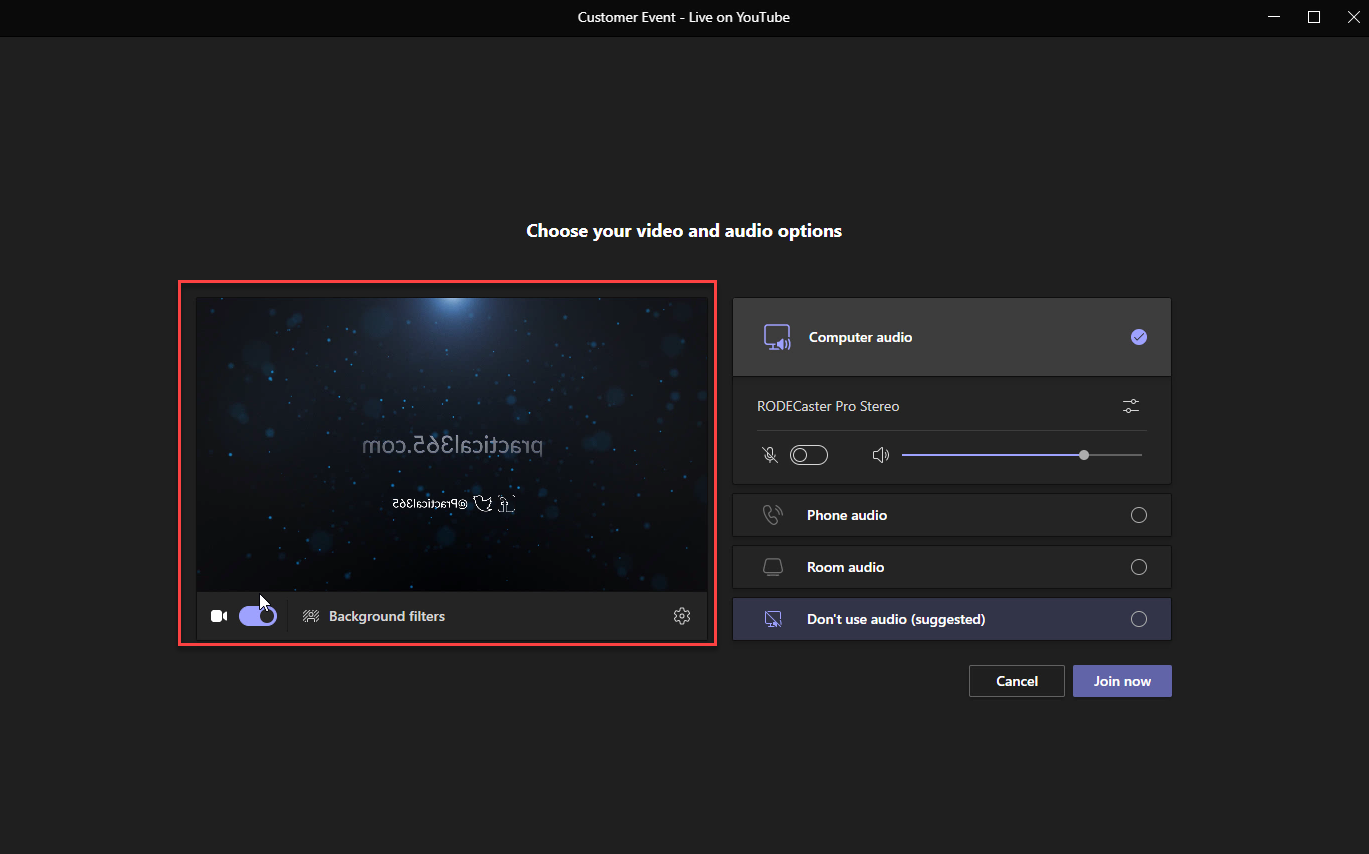Click the muted microphone icon
The image size is (1369, 854).
[770, 454]
